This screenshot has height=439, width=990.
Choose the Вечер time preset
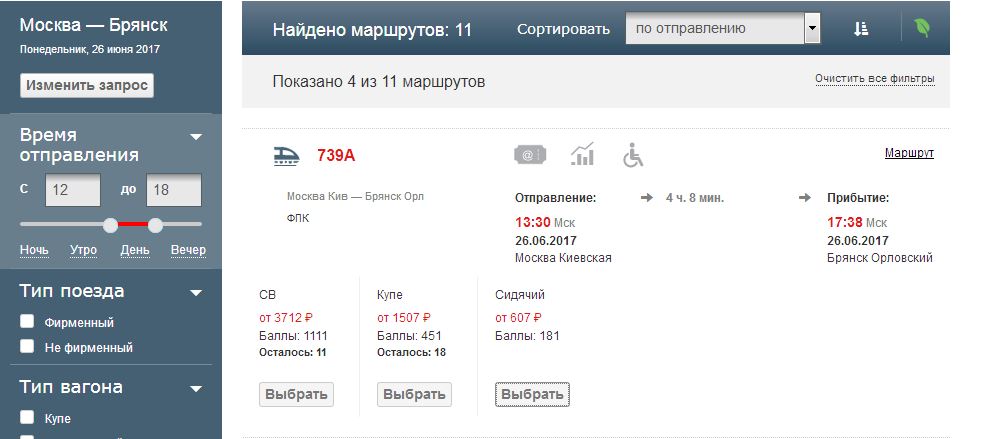click(x=188, y=250)
